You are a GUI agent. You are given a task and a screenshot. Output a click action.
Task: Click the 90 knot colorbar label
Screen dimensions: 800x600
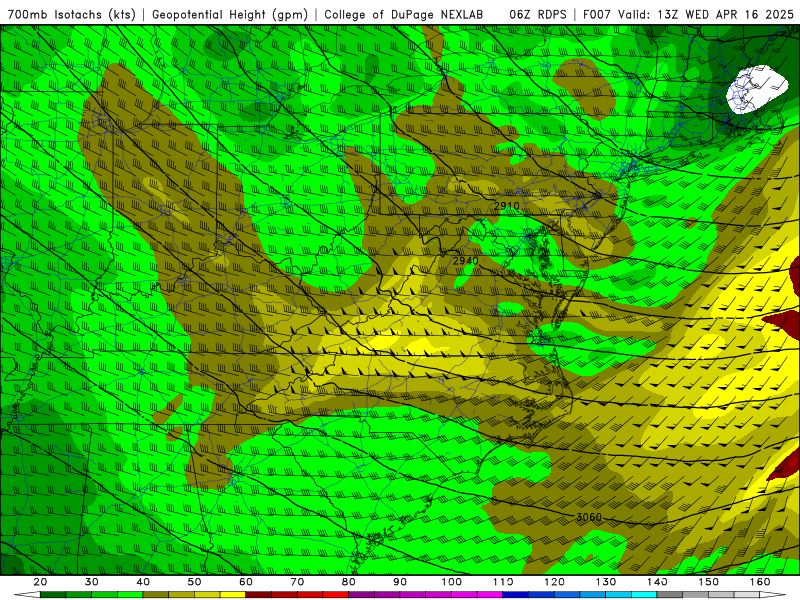point(400,582)
